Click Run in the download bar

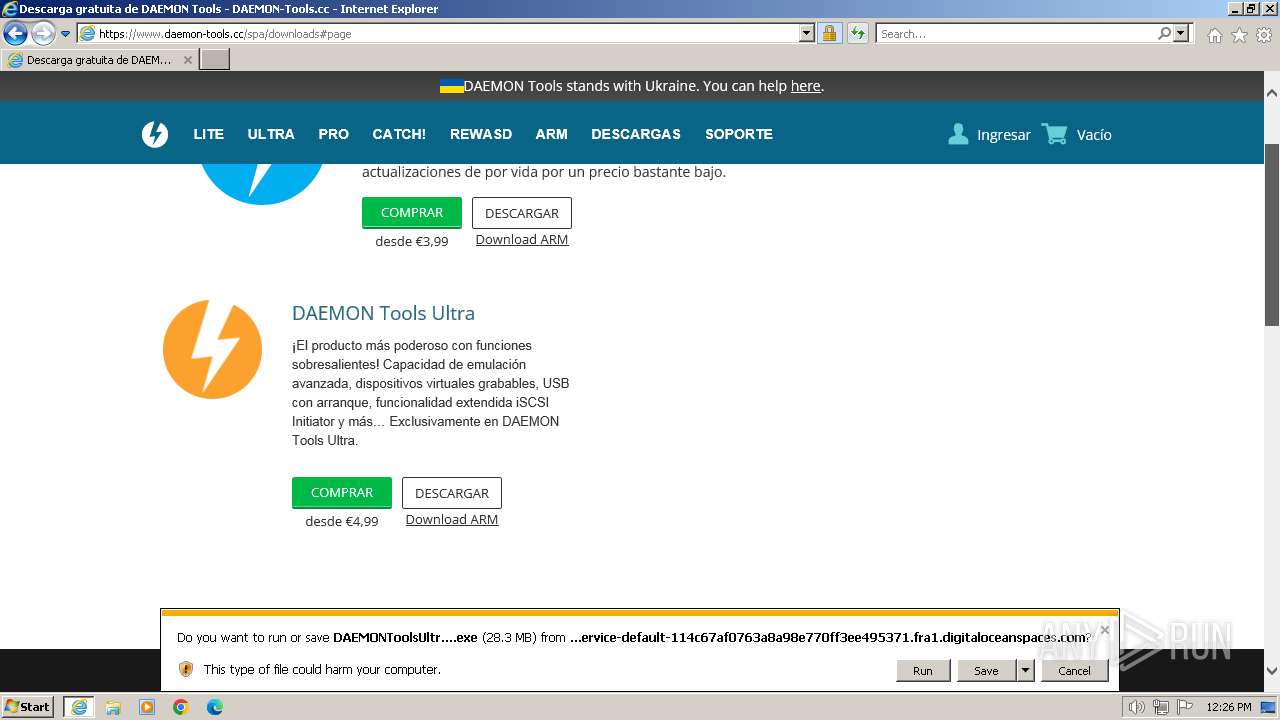tap(923, 671)
